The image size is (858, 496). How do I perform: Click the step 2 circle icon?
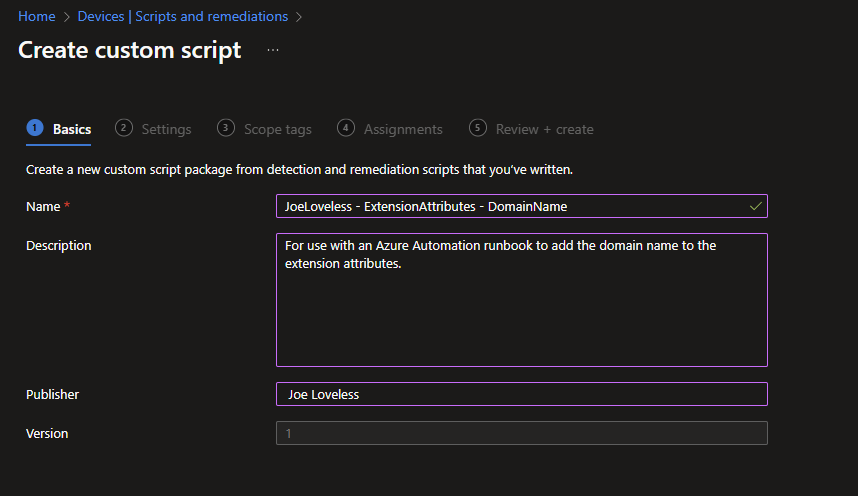pyautogui.click(x=124, y=128)
